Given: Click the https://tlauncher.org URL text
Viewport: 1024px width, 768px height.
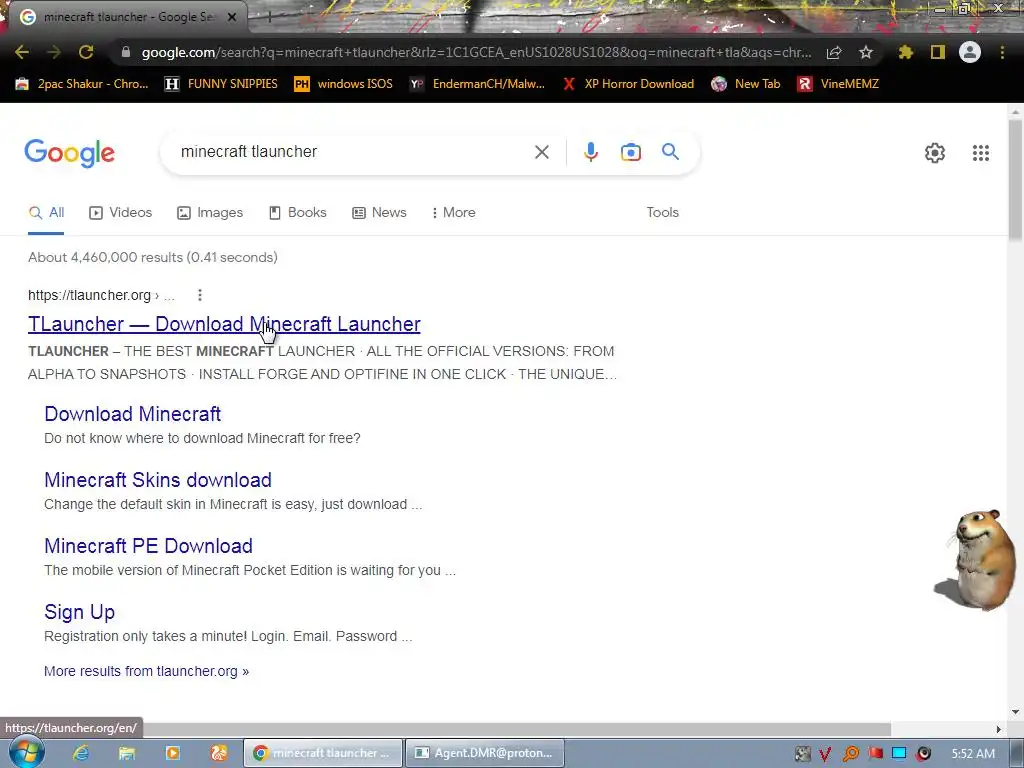Looking at the screenshot, I should [89, 295].
